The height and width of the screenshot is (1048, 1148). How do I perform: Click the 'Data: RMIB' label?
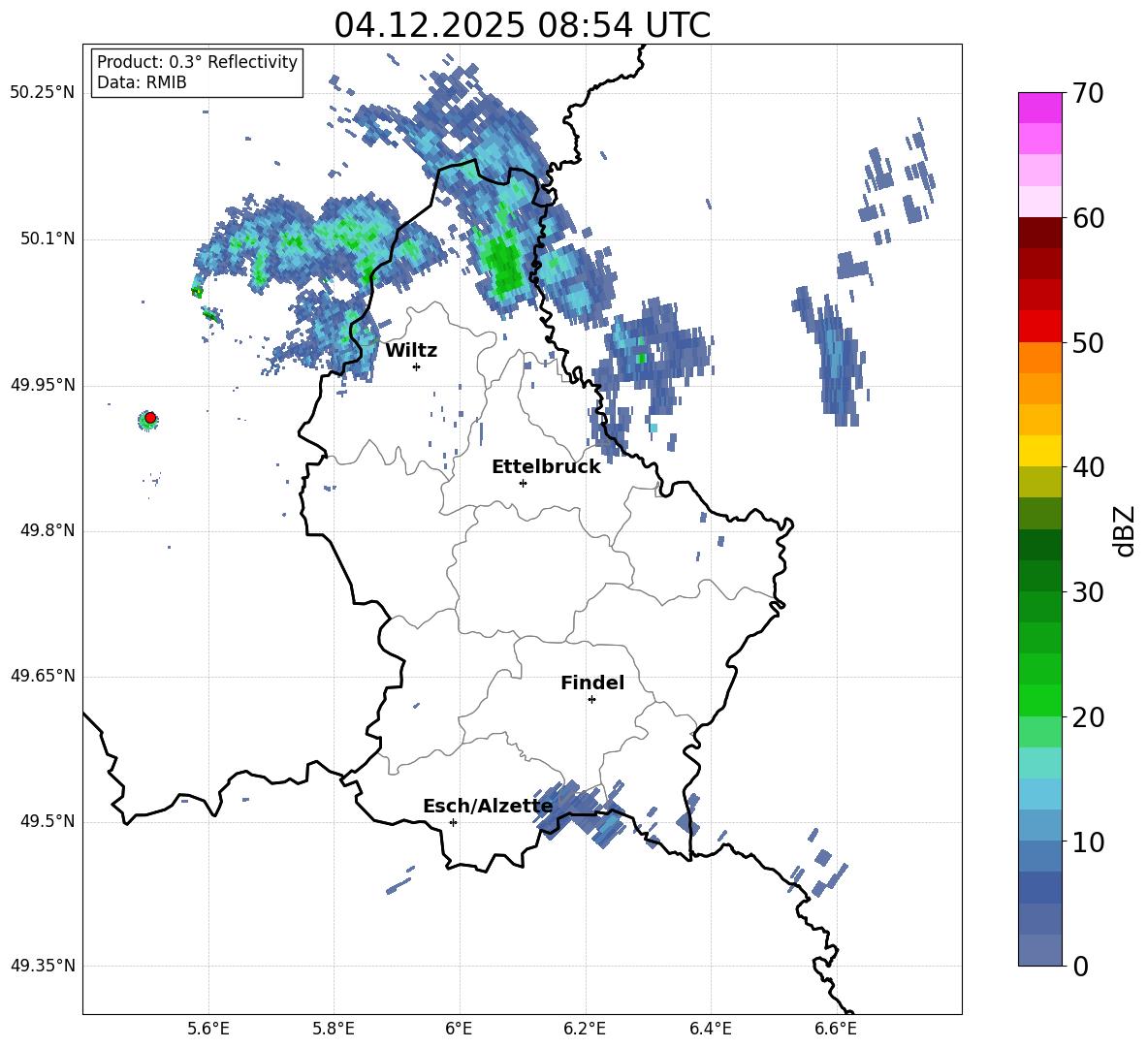[142, 82]
